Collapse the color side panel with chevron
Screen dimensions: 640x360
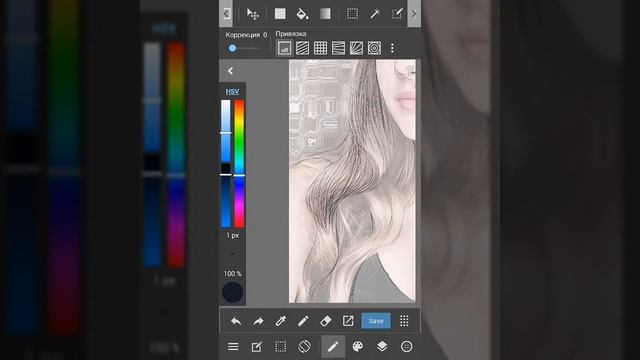pos(230,71)
